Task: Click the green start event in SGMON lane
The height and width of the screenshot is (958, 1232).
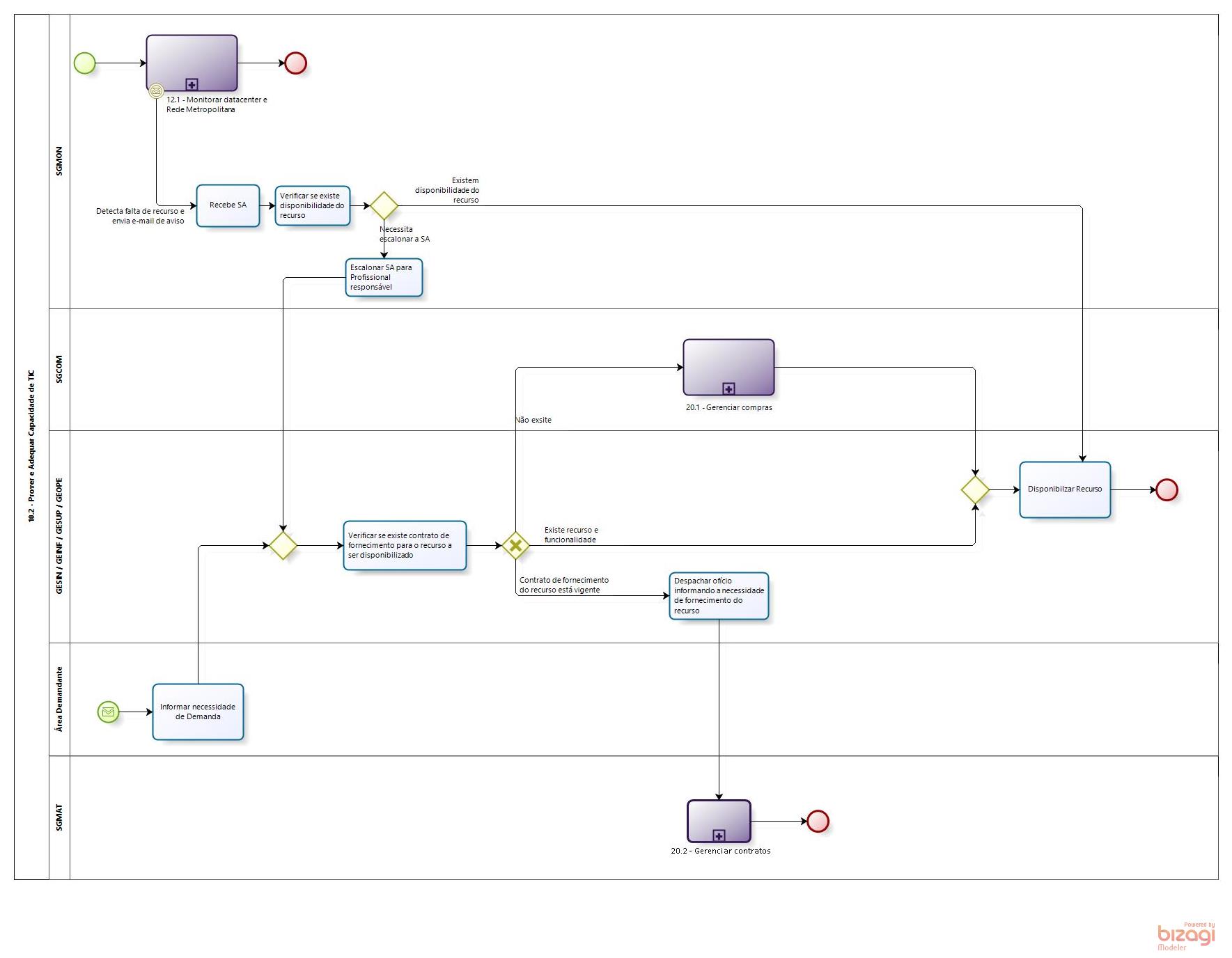Action: (85, 63)
